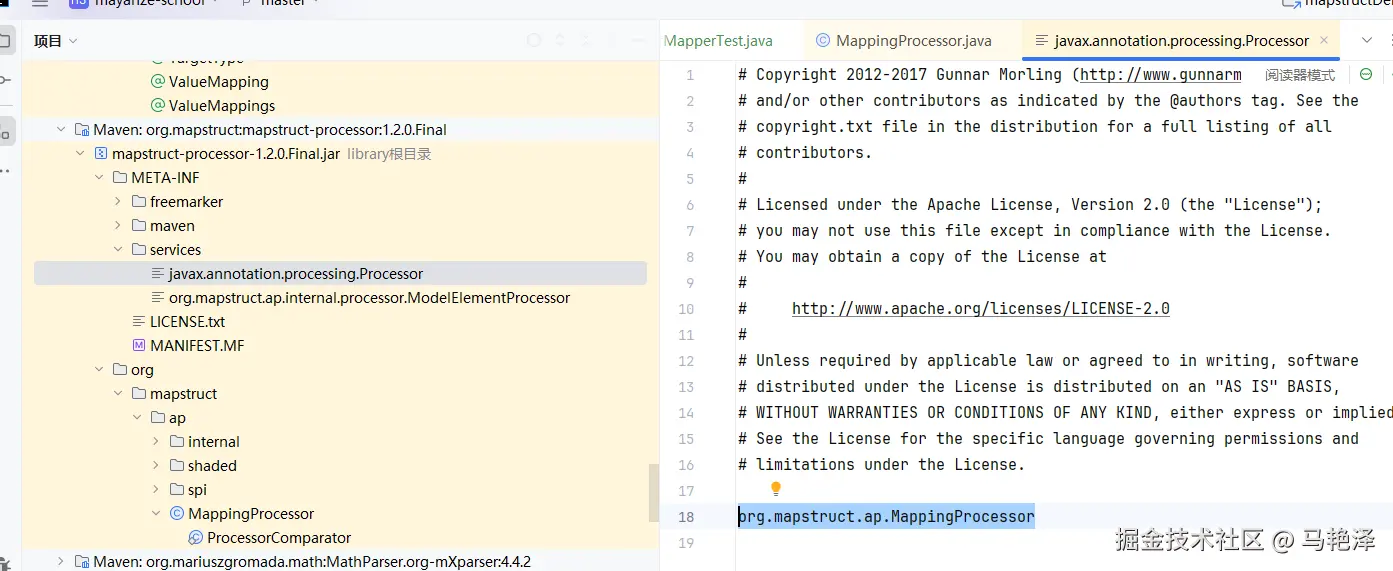Collapse the MappingProcessor class node
The height and width of the screenshot is (571, 1393).
coord(156,514)
